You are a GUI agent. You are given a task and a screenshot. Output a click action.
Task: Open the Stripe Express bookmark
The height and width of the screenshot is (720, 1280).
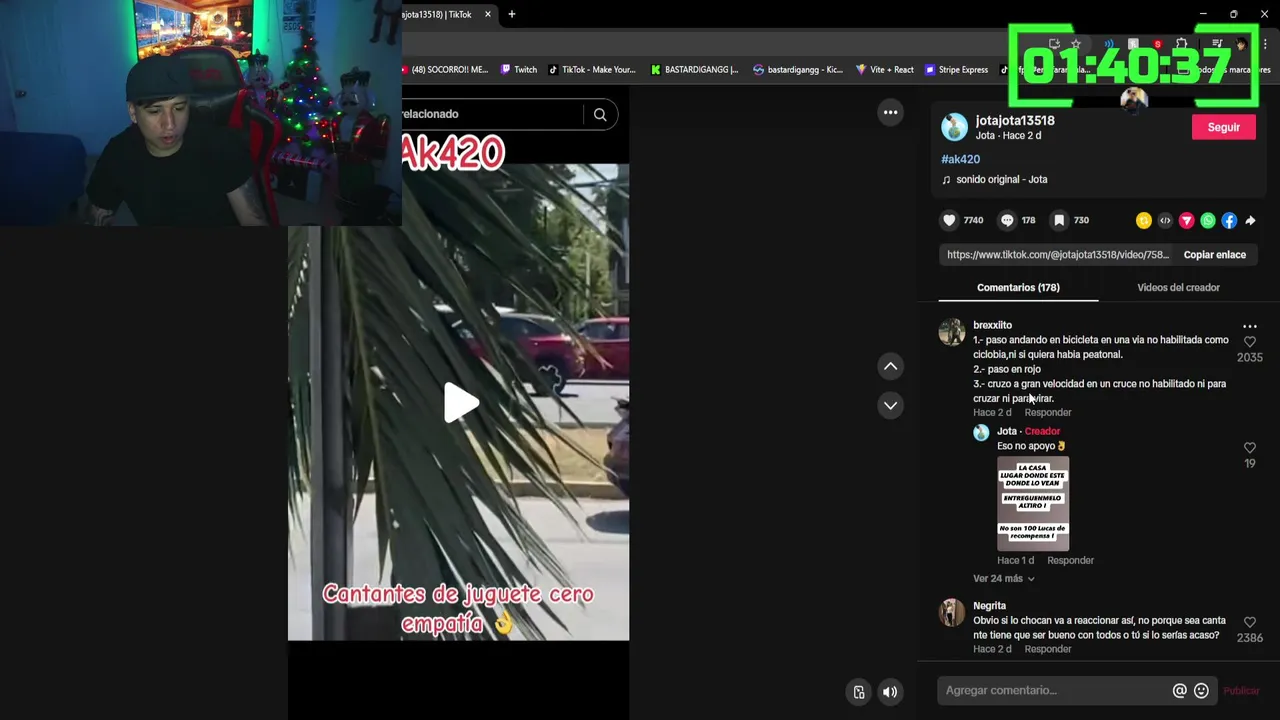(x=956, y=70)
